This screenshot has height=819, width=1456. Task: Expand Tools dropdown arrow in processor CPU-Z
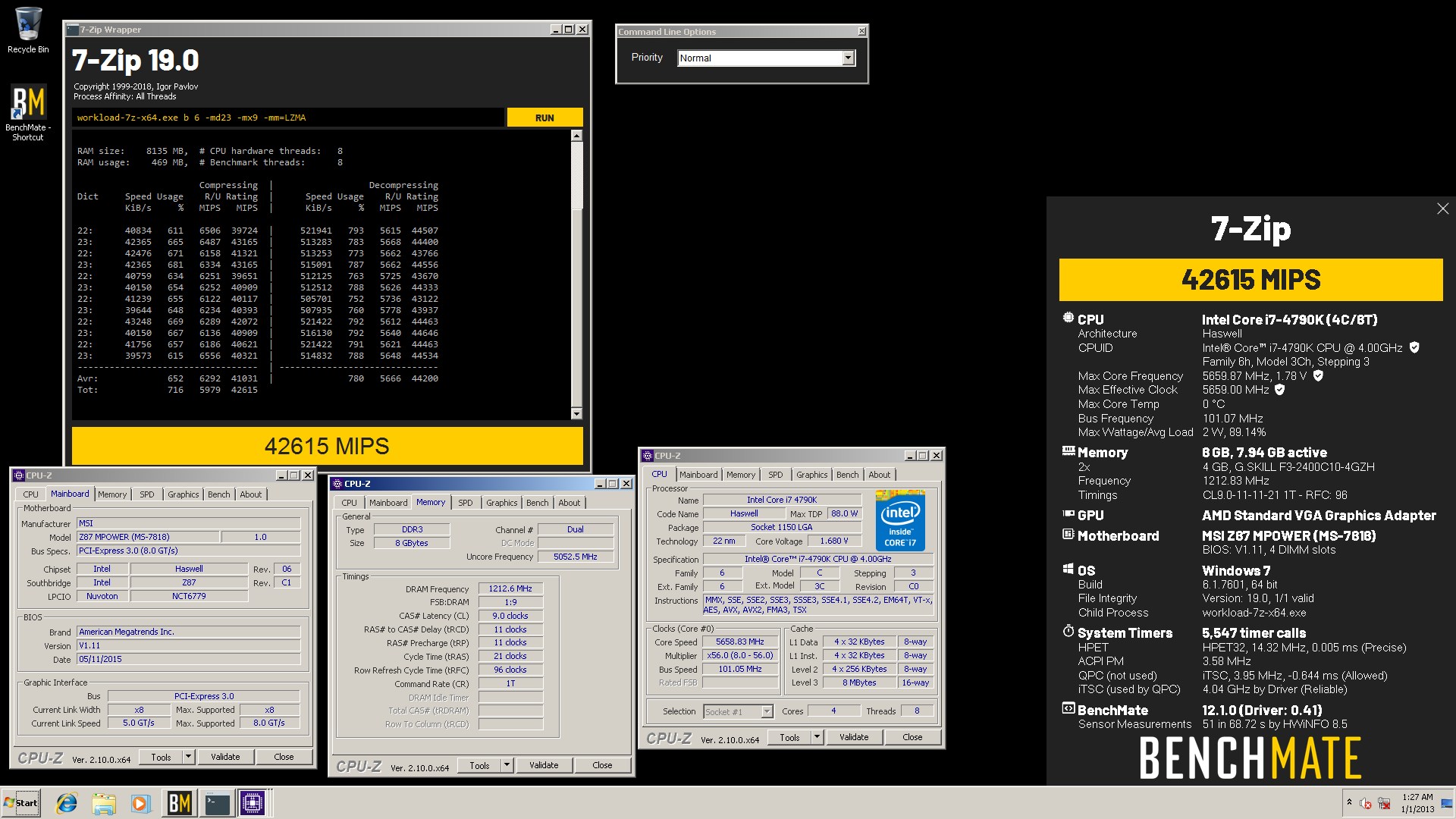817,737
